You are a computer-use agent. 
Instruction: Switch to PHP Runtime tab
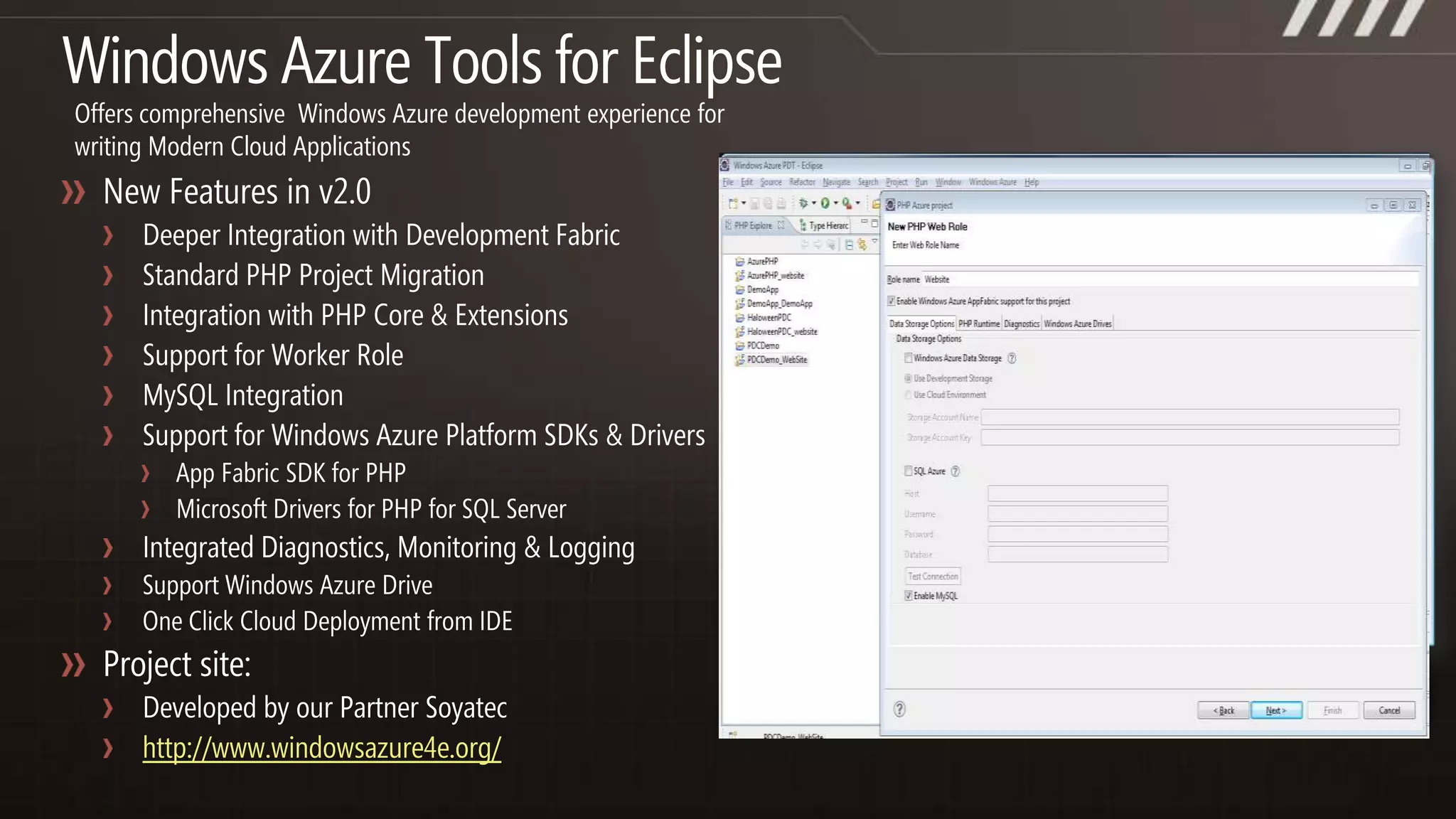[x=979, y=324]
